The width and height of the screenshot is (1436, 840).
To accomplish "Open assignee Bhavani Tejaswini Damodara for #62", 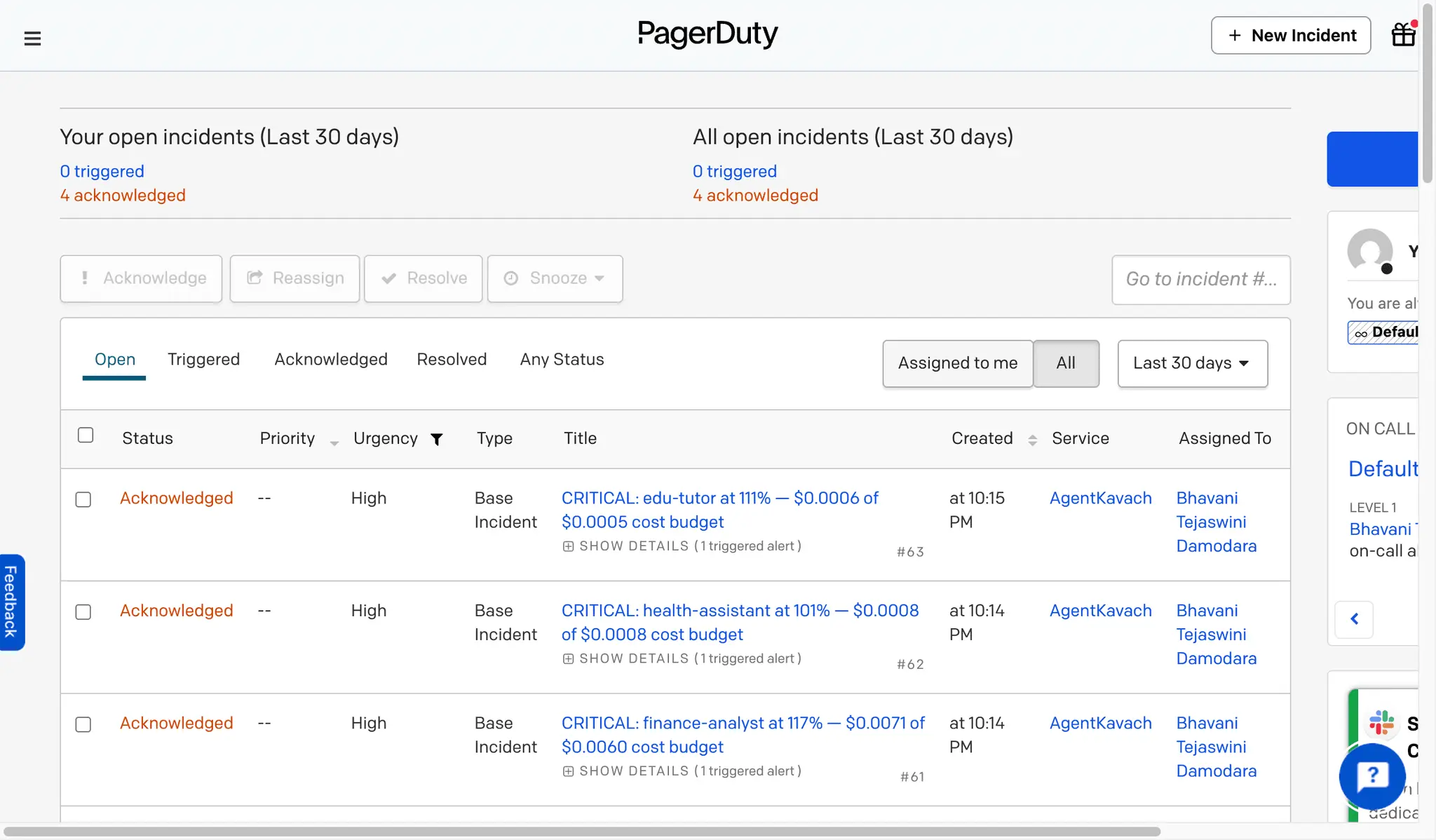I will (1217, 635).
